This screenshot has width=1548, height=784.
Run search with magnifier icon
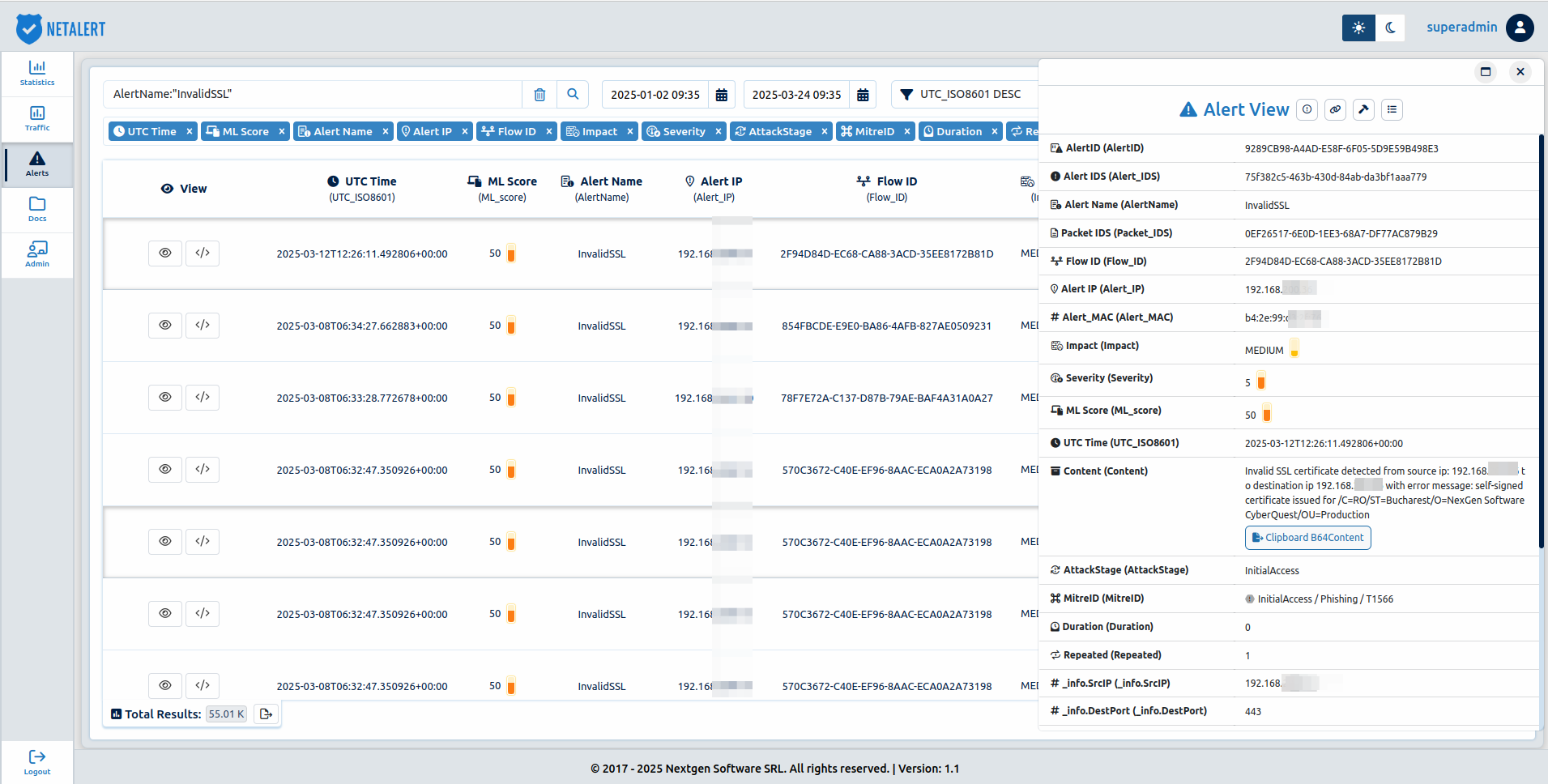pos(573,95)
